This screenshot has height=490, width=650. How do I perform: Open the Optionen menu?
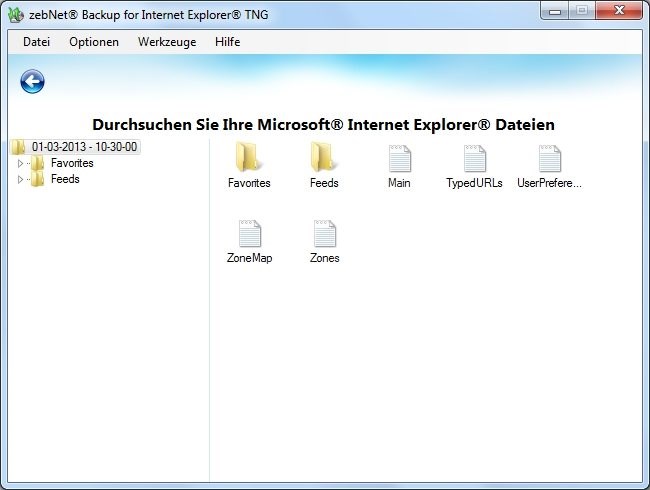[x=94, y=42]
